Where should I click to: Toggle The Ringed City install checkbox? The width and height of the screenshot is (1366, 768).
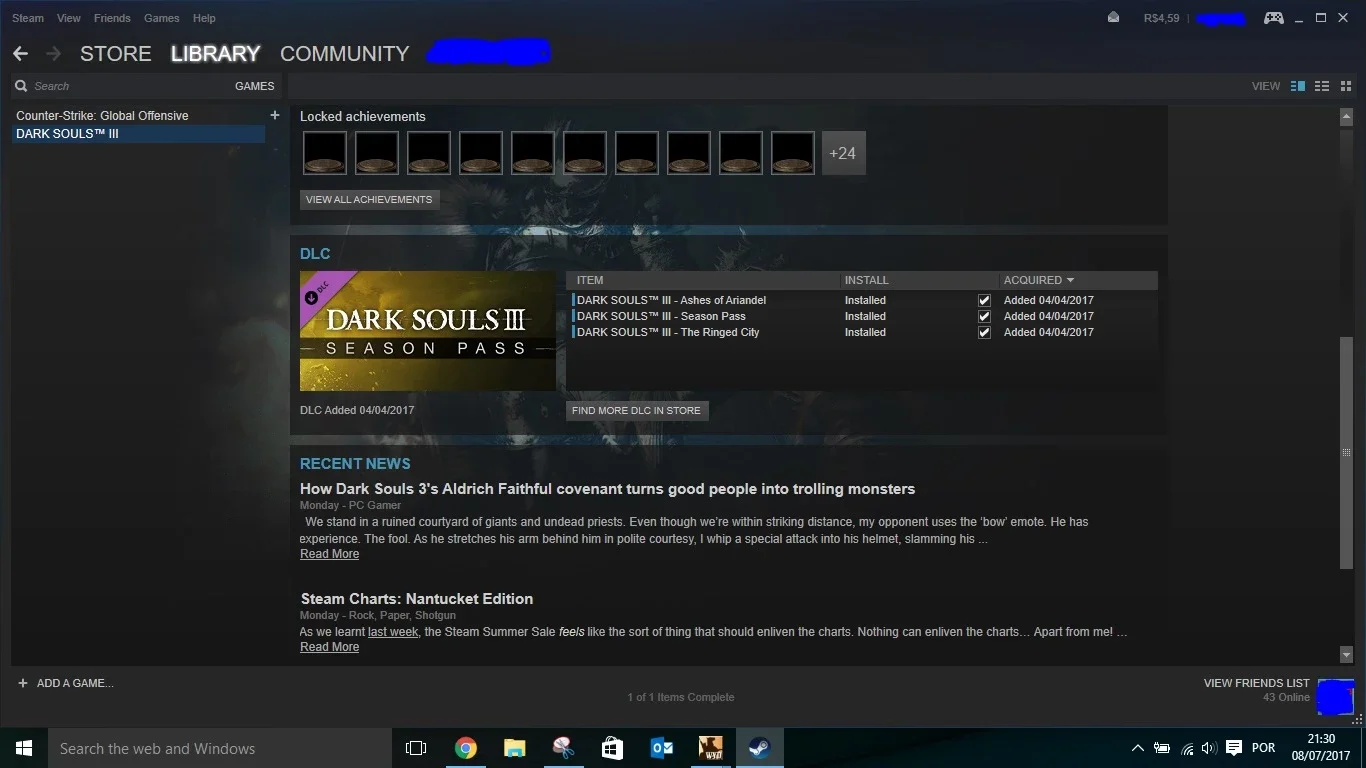coord(984,332)
